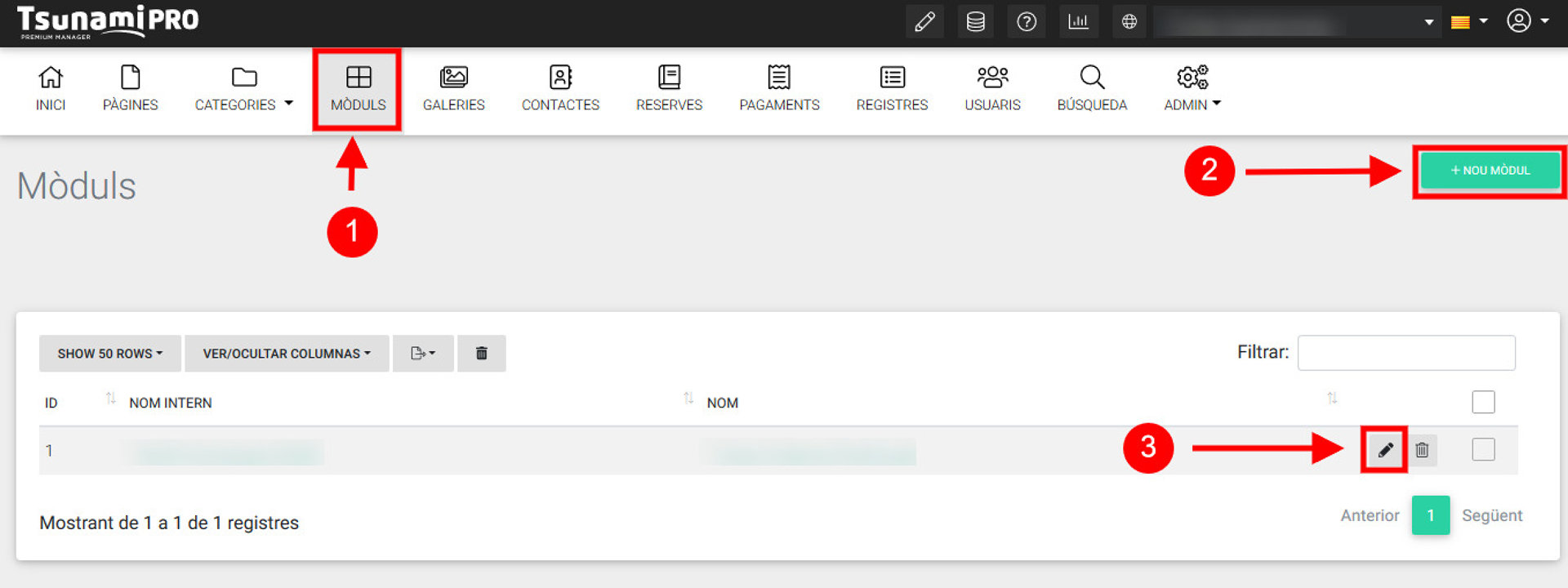Sort table by Nom Intern column

click(171, 403)
